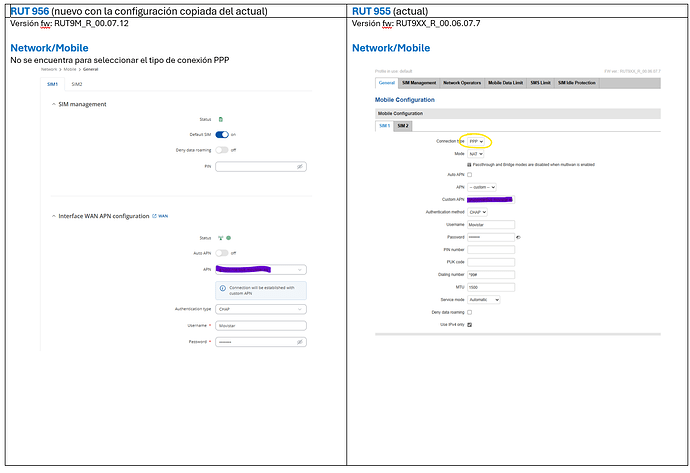This screenshot has height=473, width=690.
Task: Click the signal antenna status icon under WAN APN
Action: [x=220, y=238]
